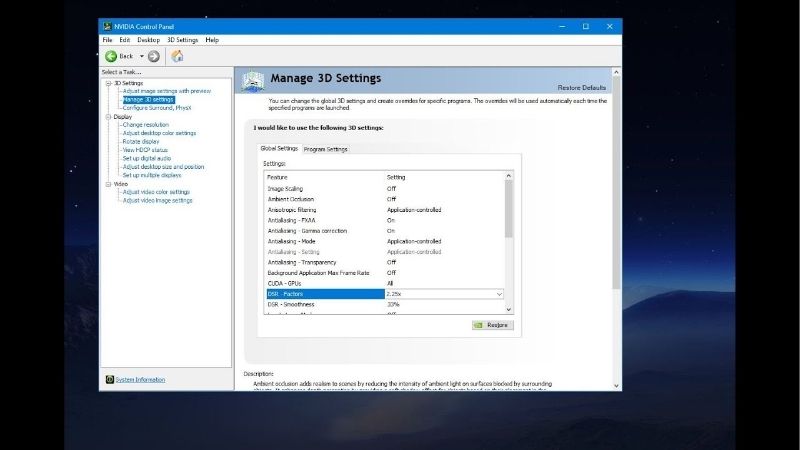Click settings list scroll-up arrow

509,176
